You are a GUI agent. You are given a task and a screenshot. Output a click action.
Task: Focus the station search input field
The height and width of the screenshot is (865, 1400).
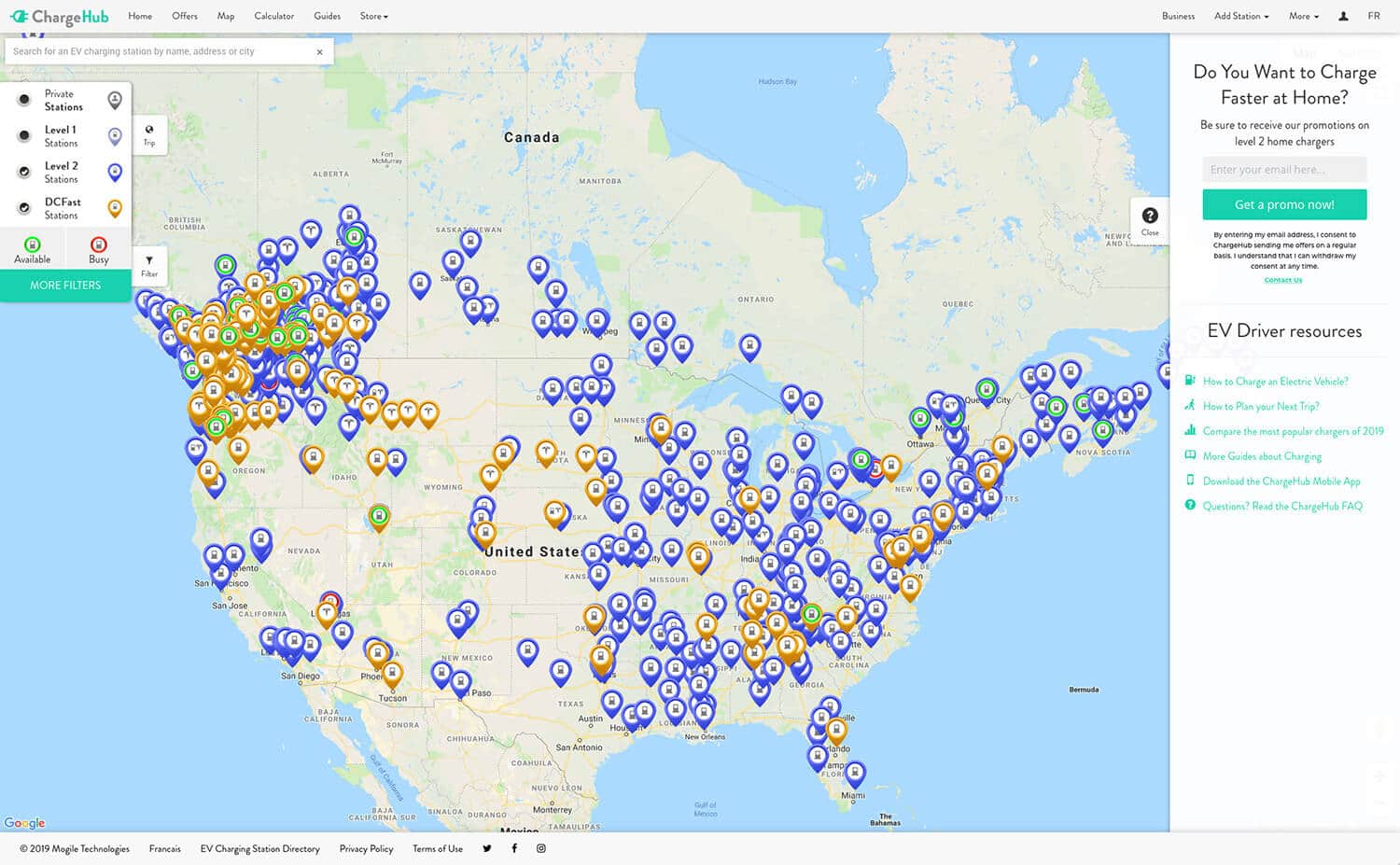tap(159, 52)
